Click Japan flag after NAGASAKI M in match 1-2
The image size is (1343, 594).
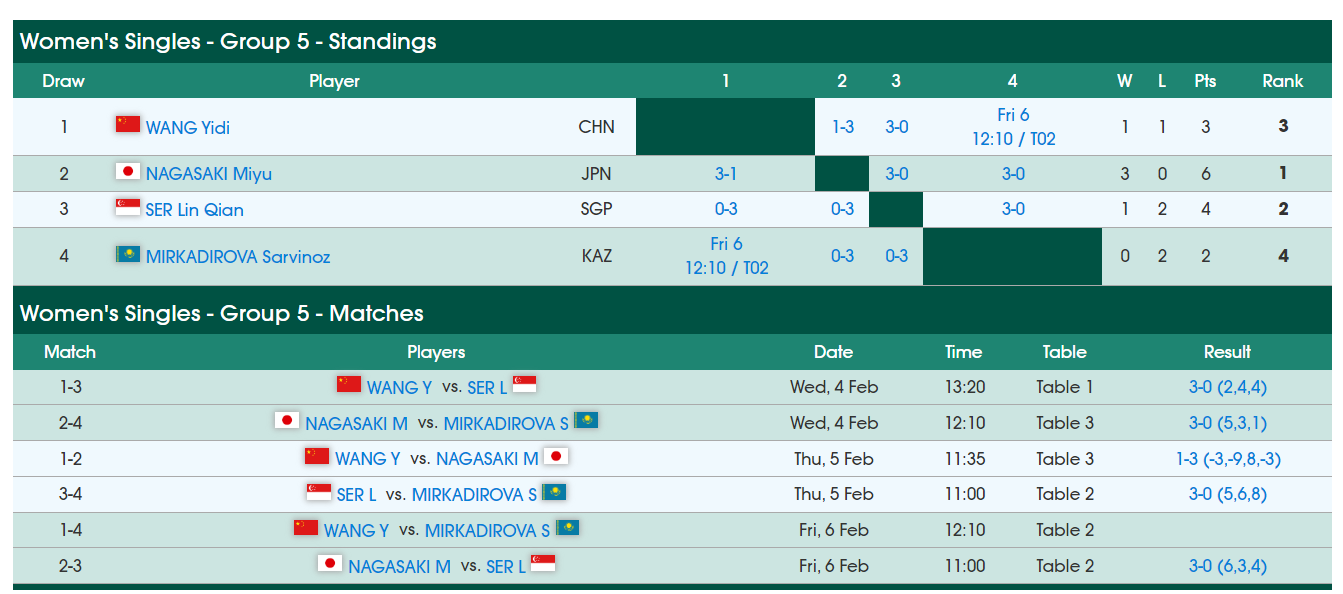[556, 456]
